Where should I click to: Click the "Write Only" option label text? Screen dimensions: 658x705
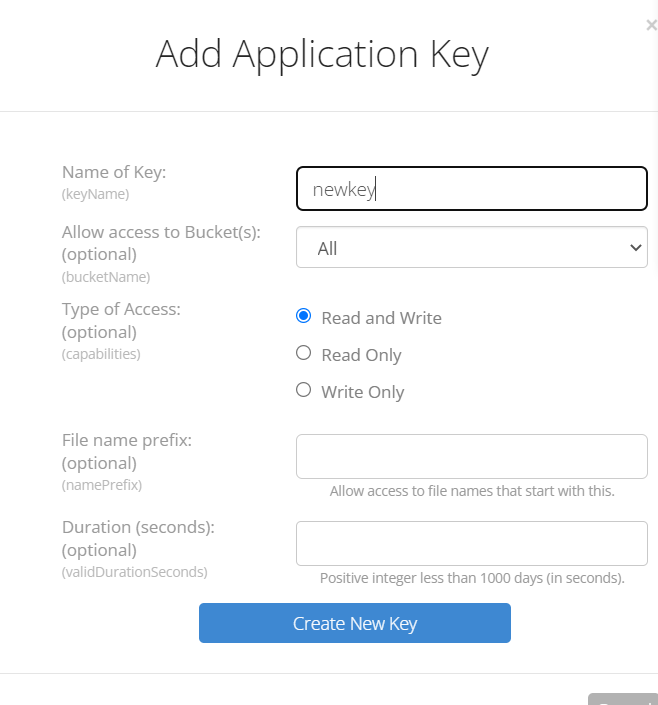pos(363,392)
